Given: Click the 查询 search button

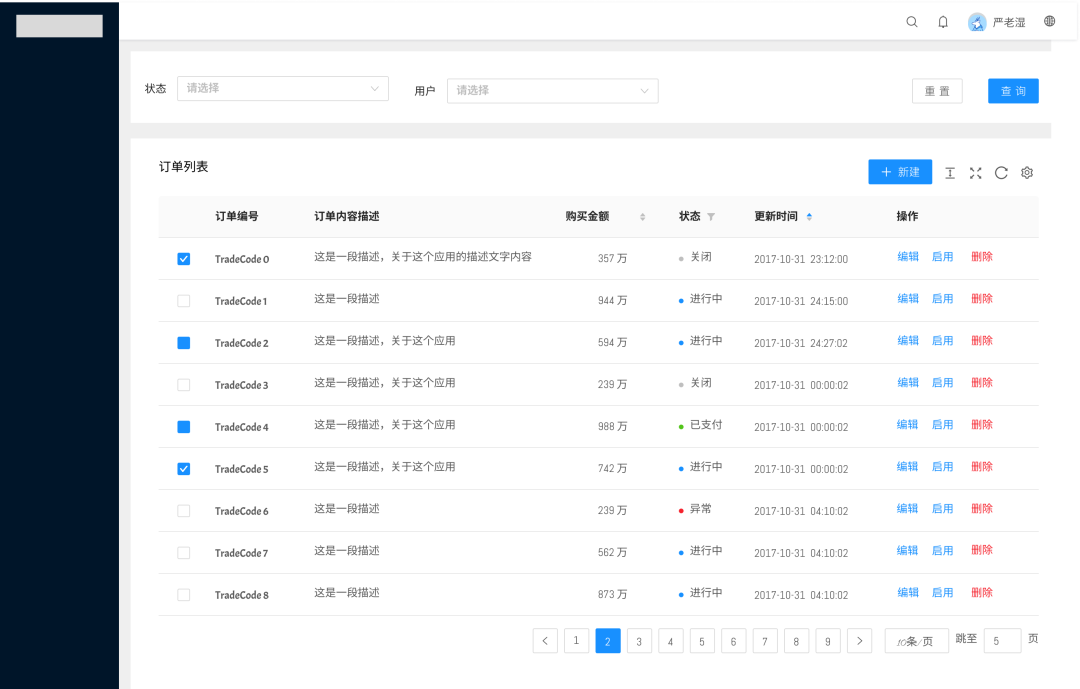Looking at the screenshot, I should (1013, 90).
